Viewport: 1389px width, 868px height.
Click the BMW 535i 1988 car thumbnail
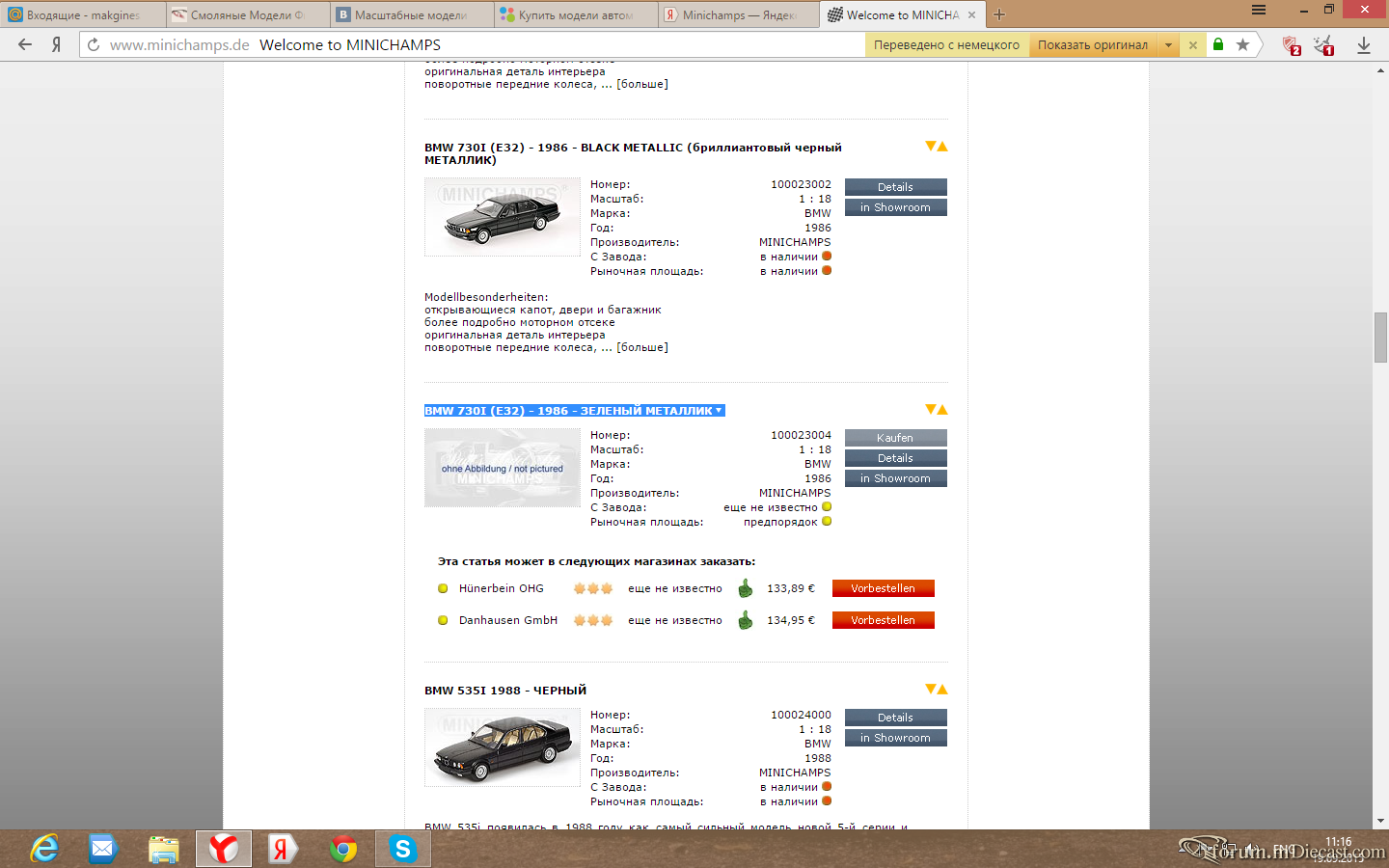point(502,747)
